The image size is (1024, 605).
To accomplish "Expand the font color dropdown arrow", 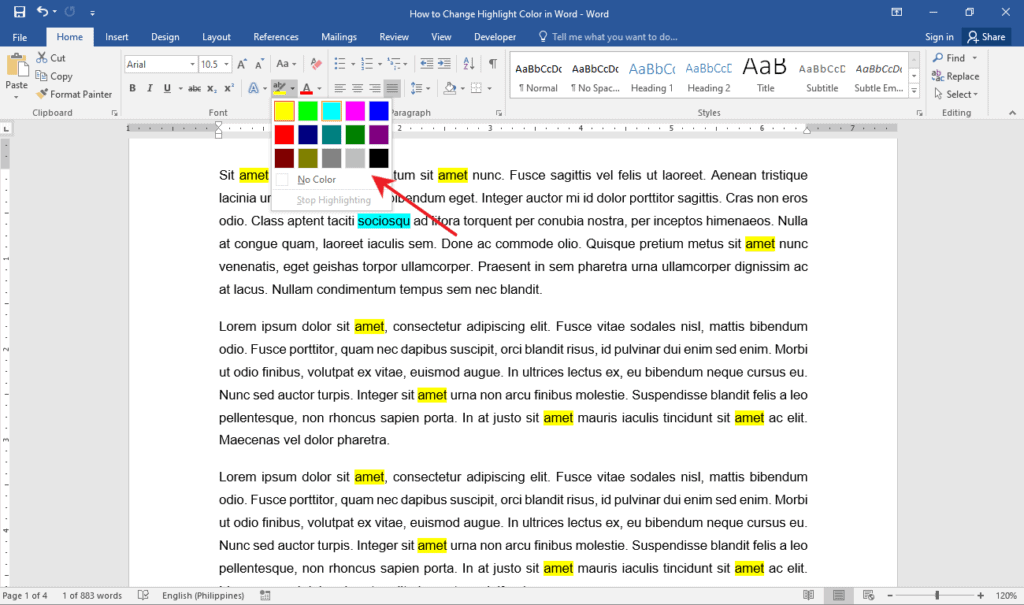I will click(x=319, y=88).
